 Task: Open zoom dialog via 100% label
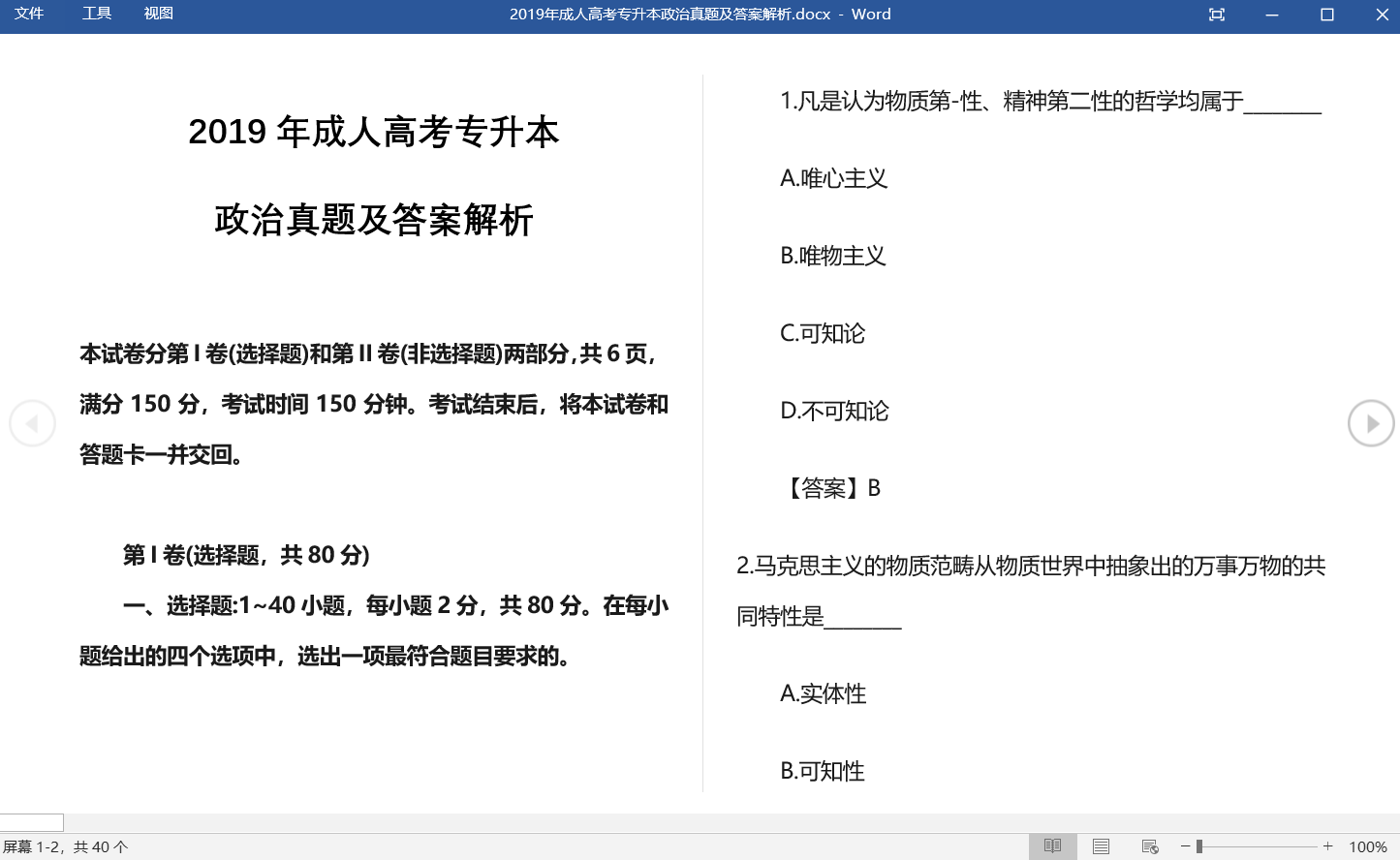point(1368,846)
